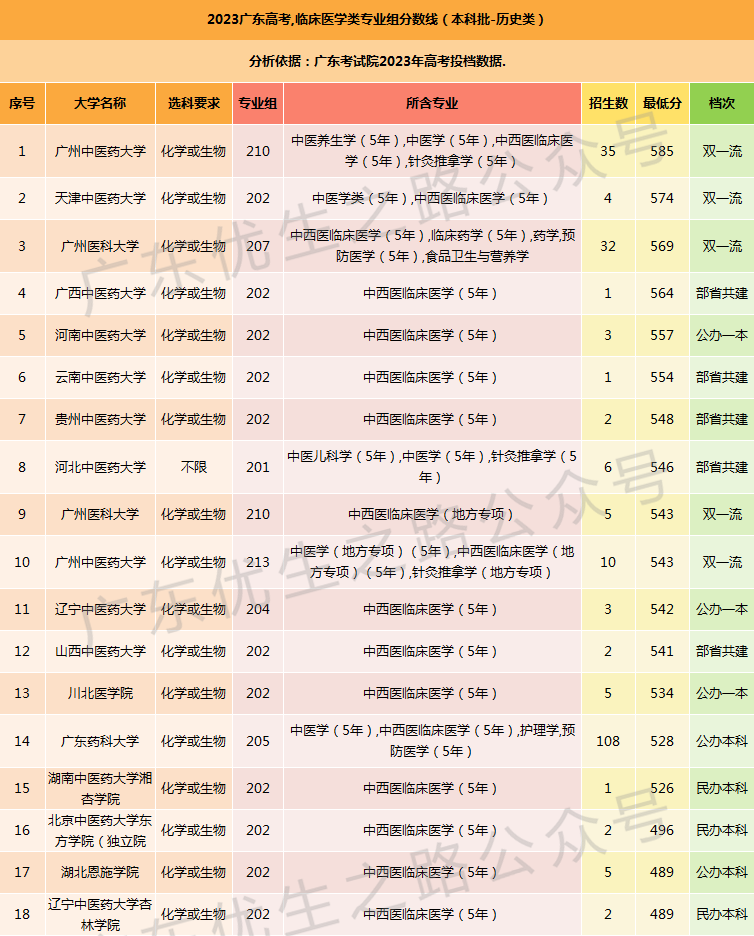Click the minimum score 574
This screenshot has height=936, width=754.
click(x=662, y=198)
